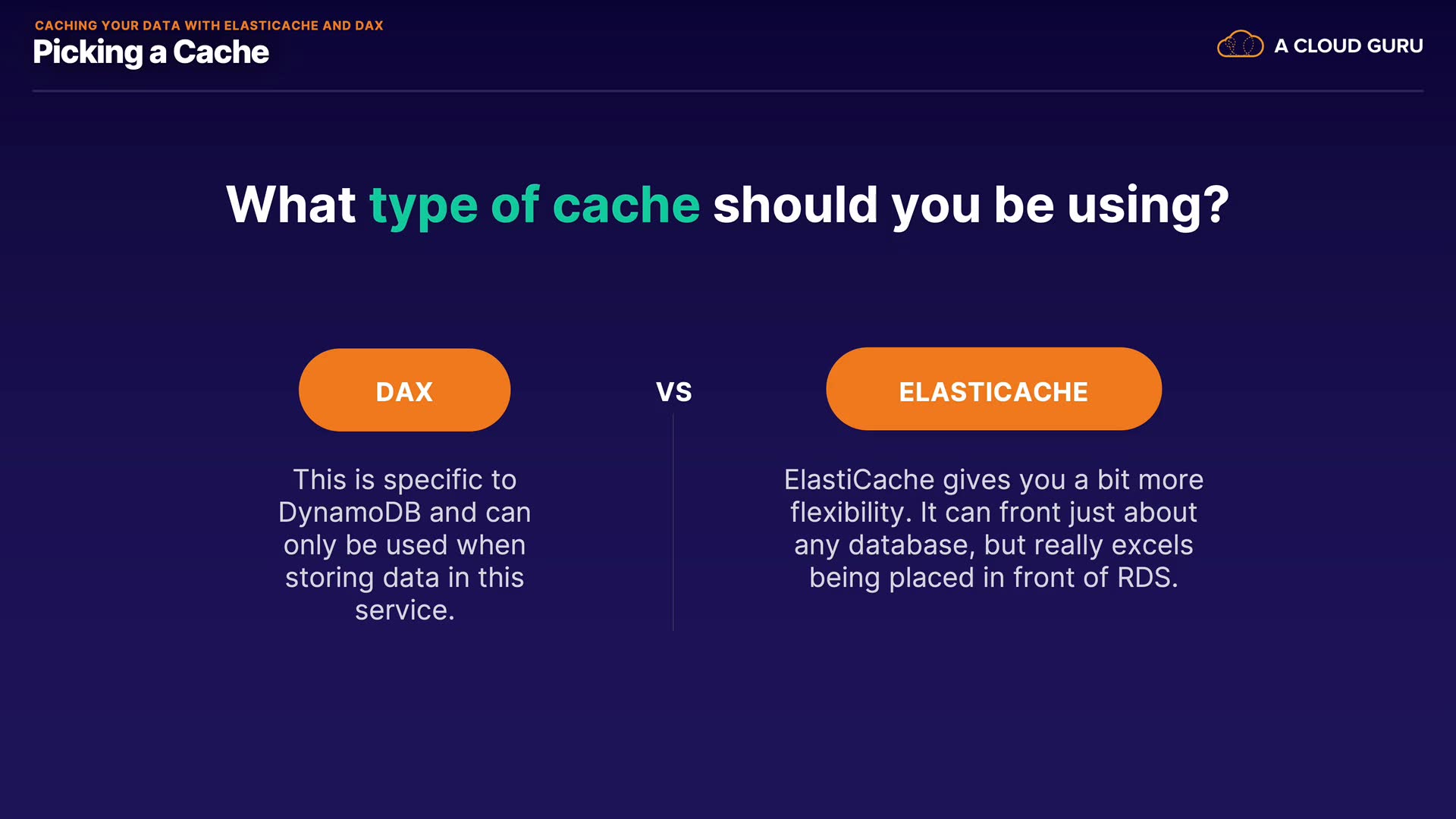This screenshot has height=819, width=1456.
Task: Click the DAX description paragraph
Action: tap(404, 544)
